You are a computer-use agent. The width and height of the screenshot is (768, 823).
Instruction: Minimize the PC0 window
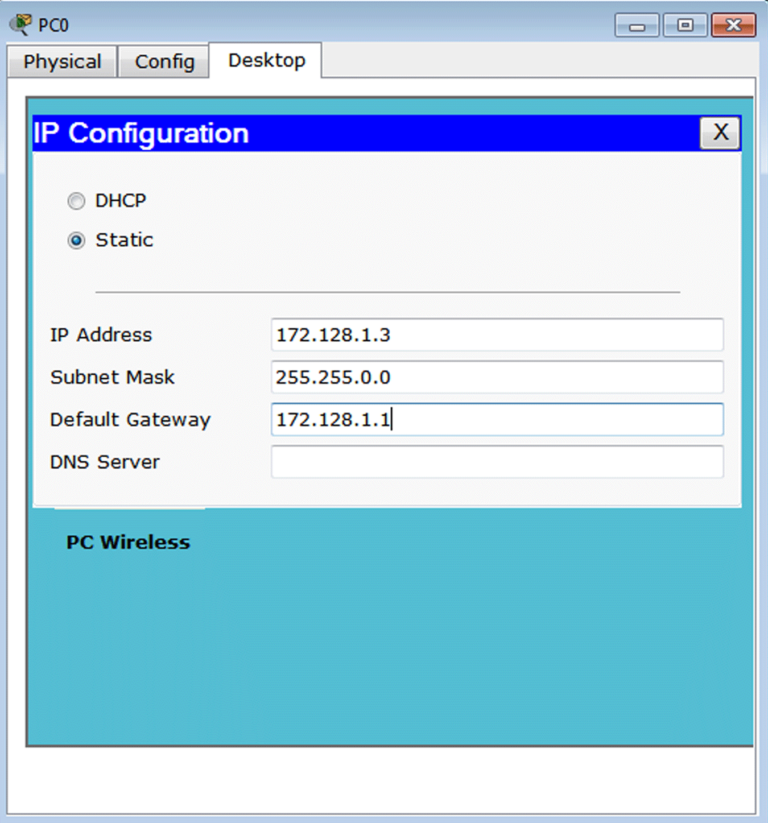coord(635,25)
